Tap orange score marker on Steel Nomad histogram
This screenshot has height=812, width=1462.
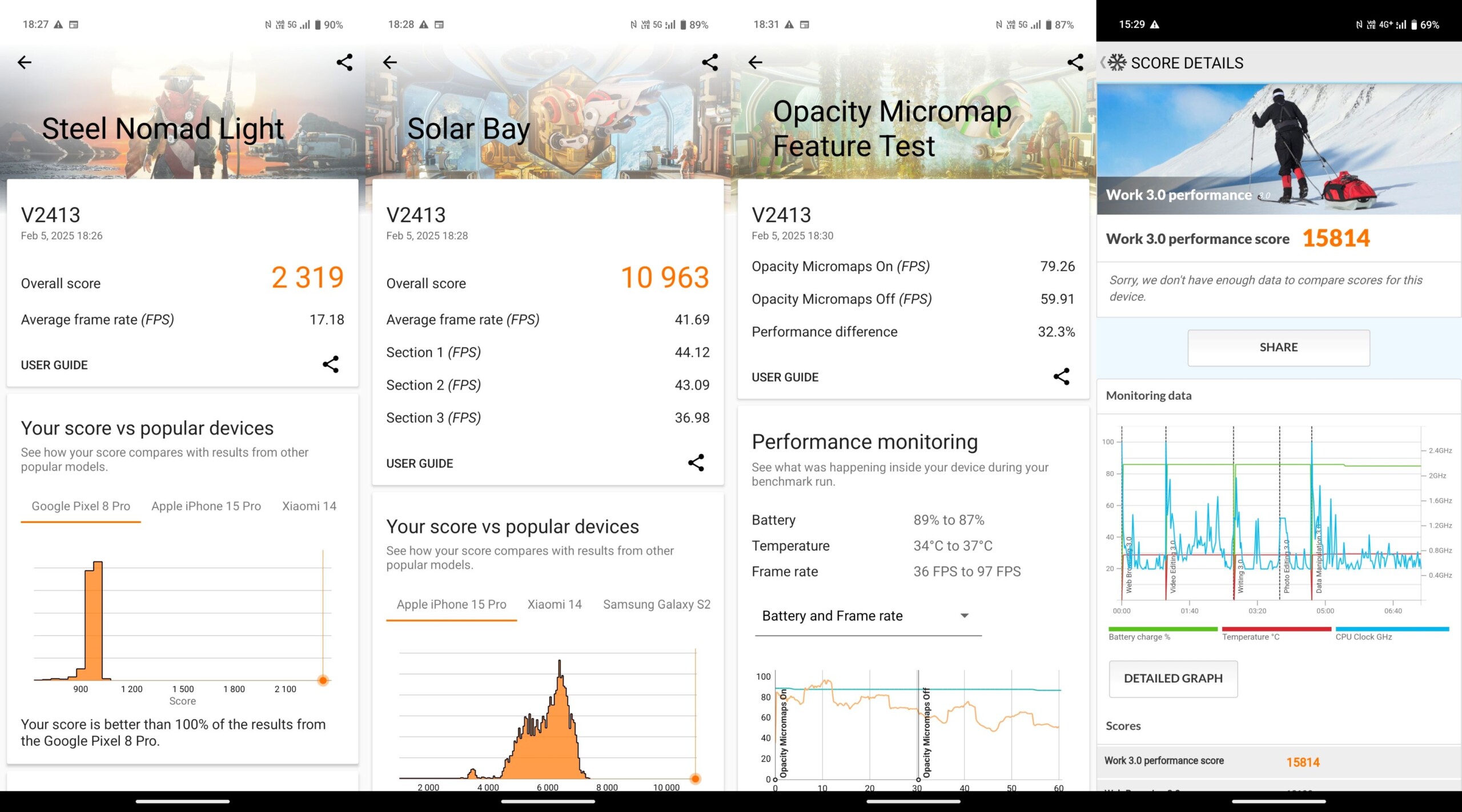coord(323,680)
